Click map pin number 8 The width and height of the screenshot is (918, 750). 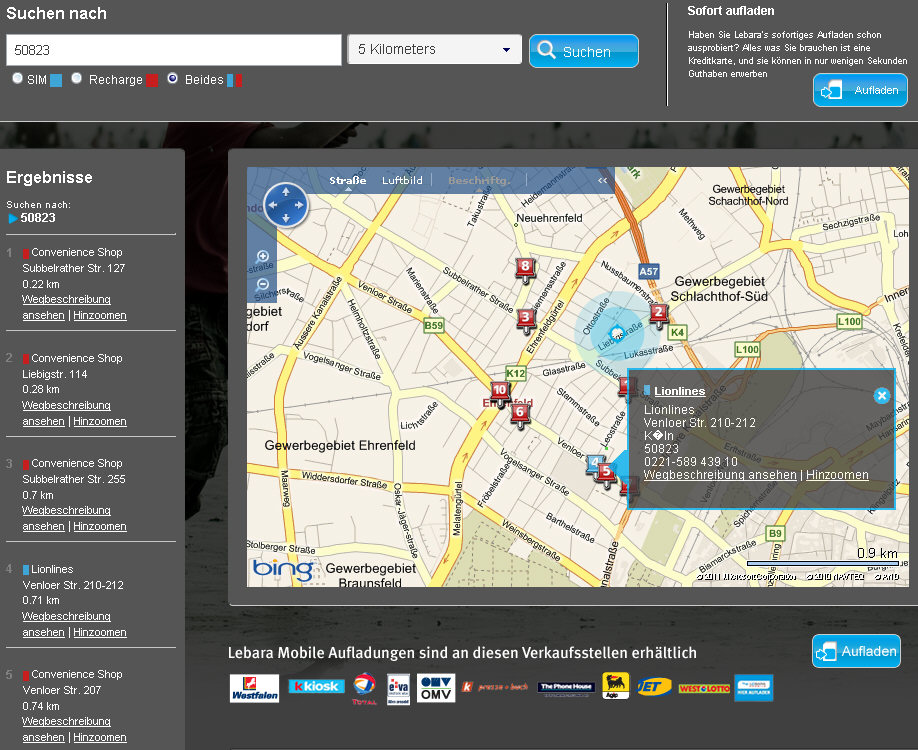point(525,269)
